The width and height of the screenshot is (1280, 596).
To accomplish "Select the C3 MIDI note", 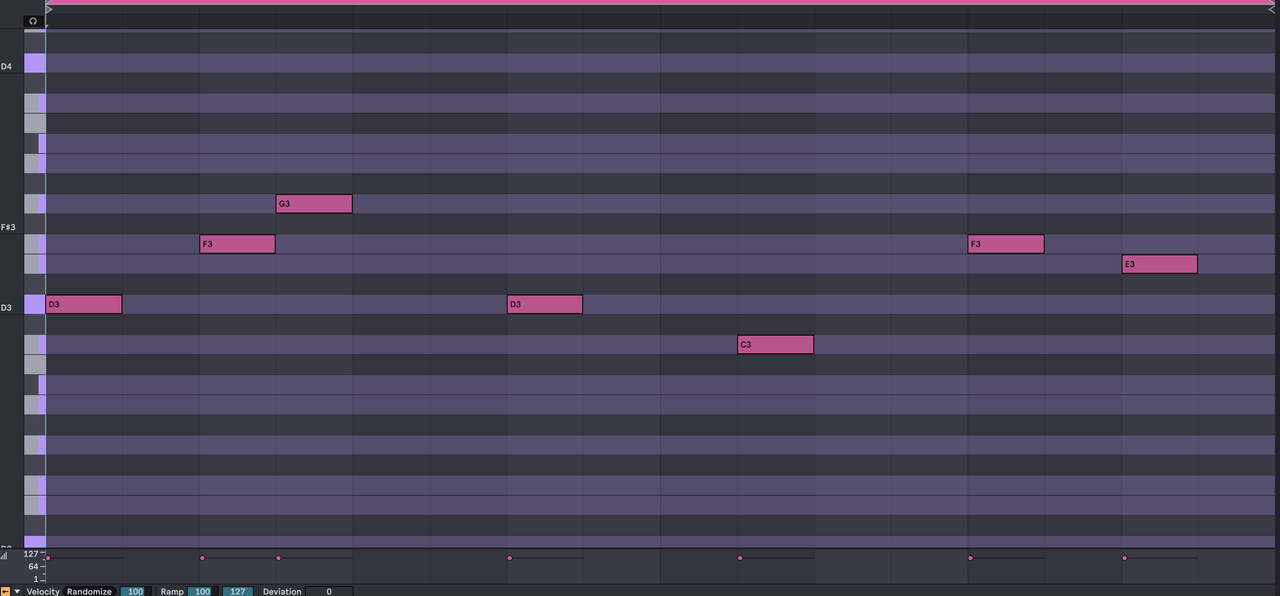I will click(775, 344).
